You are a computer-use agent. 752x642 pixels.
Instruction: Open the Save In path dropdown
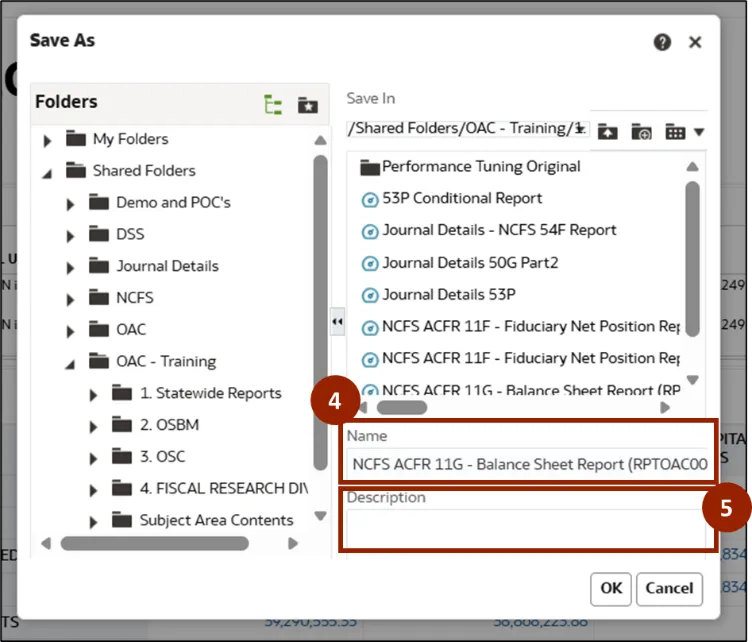tap(581, 130)
